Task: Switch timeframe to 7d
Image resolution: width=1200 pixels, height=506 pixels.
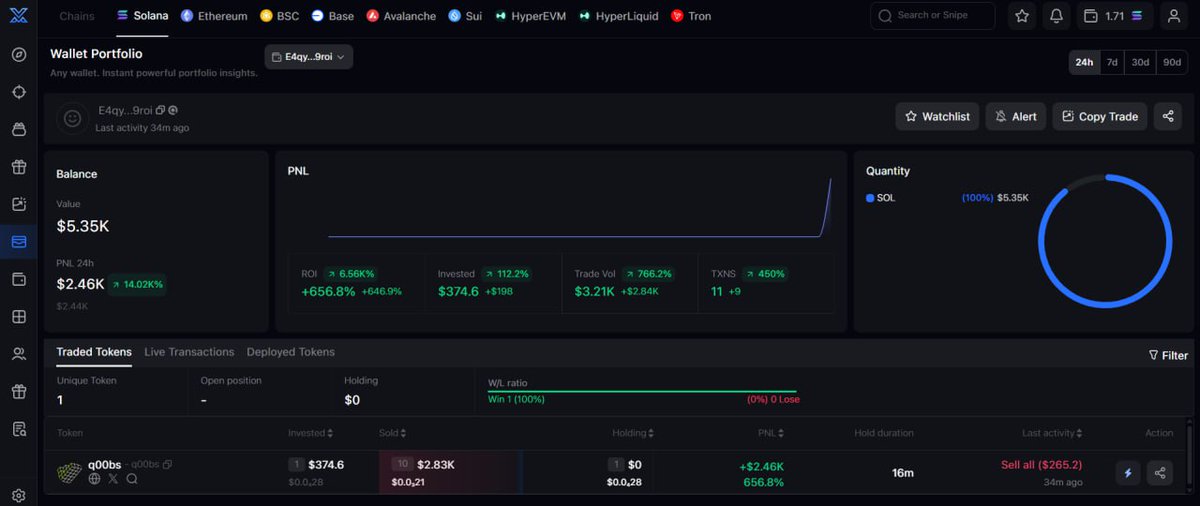Action: coord(1111,62)
